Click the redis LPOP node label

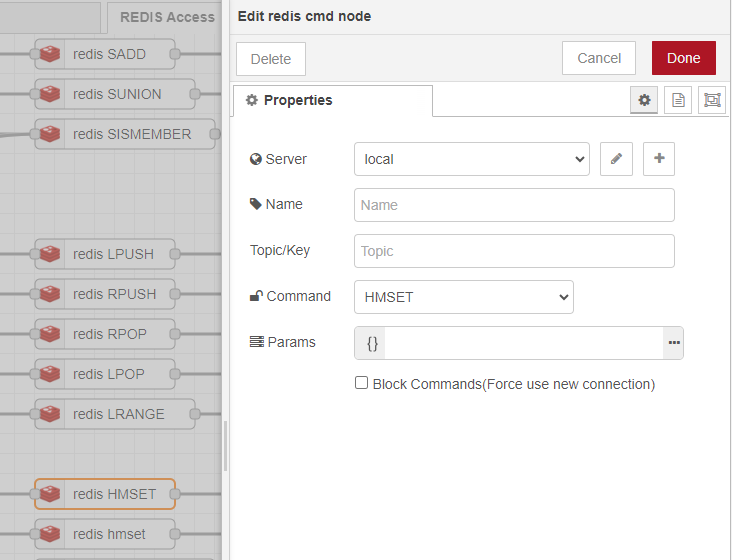pos(109,374)
